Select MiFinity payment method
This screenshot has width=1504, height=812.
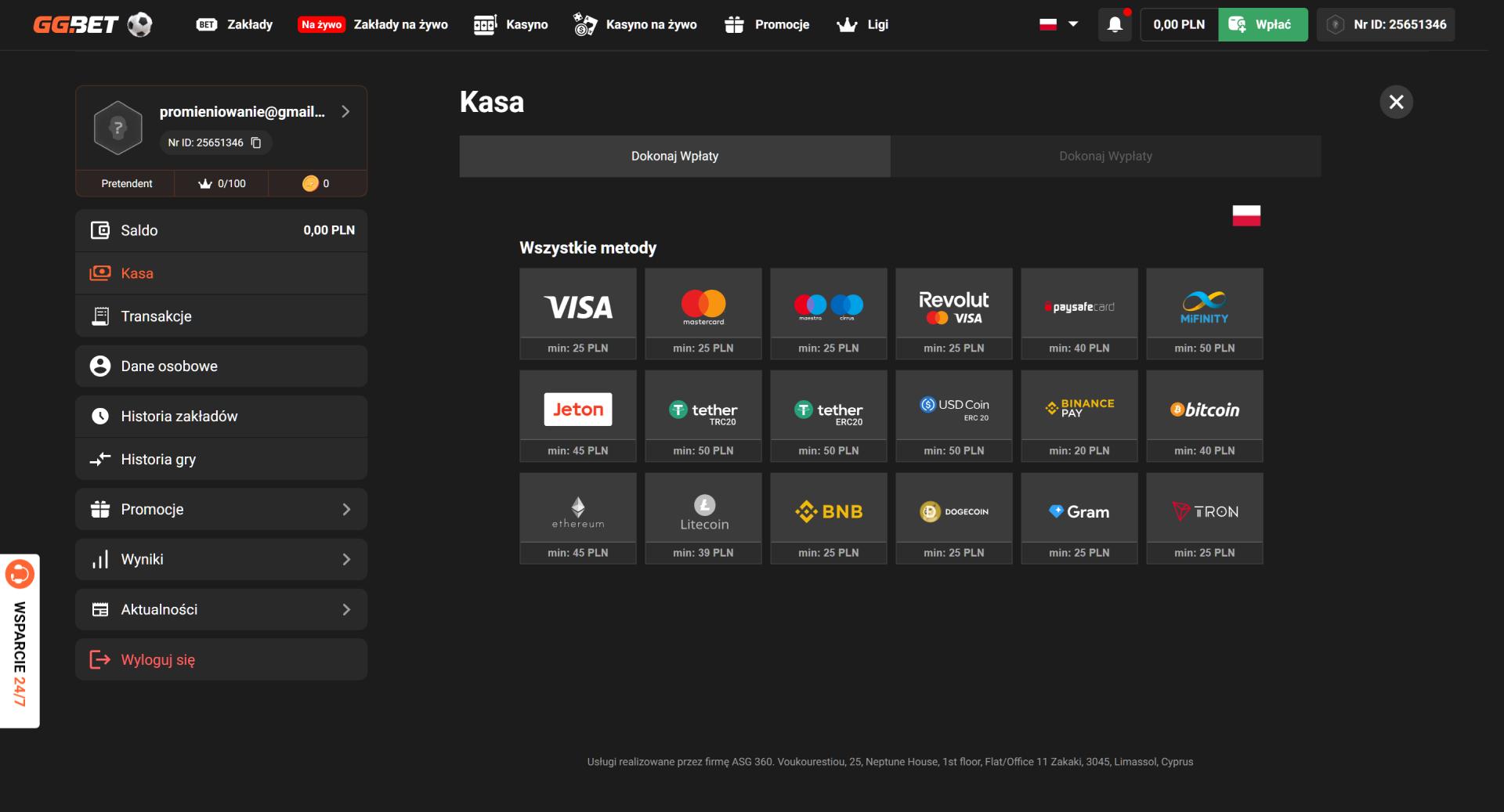coord(1205,313)
